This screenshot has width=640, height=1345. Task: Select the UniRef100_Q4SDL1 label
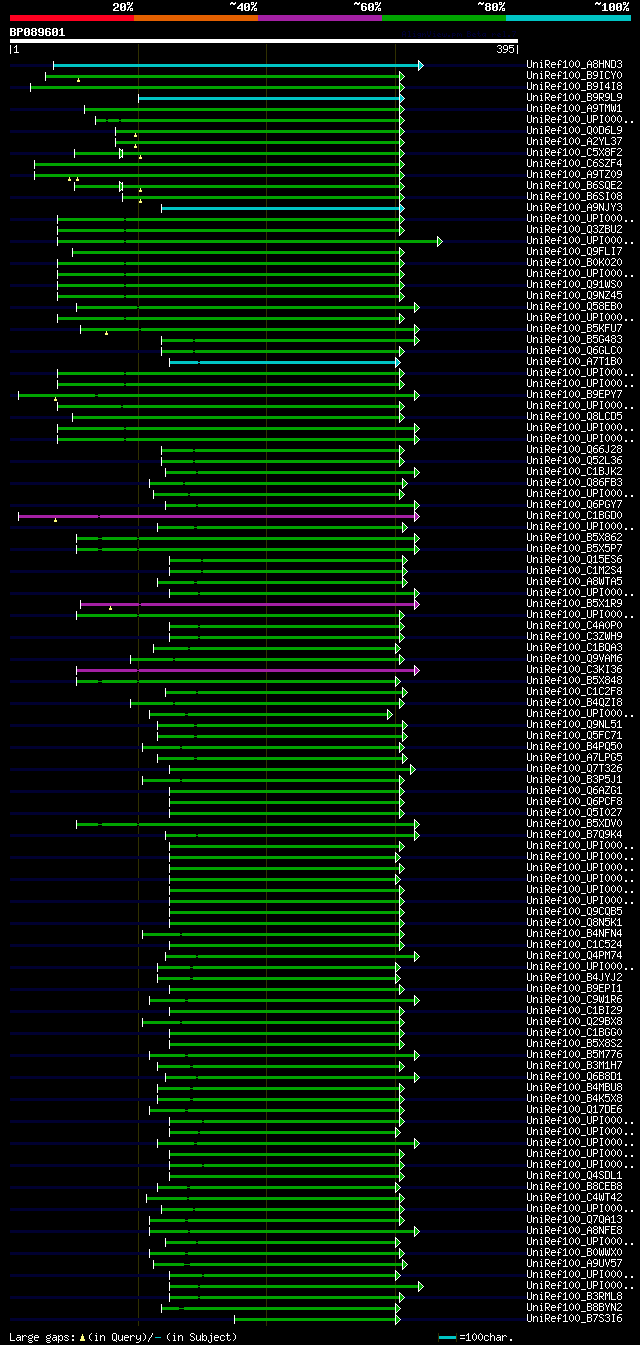click(574, 1176)
